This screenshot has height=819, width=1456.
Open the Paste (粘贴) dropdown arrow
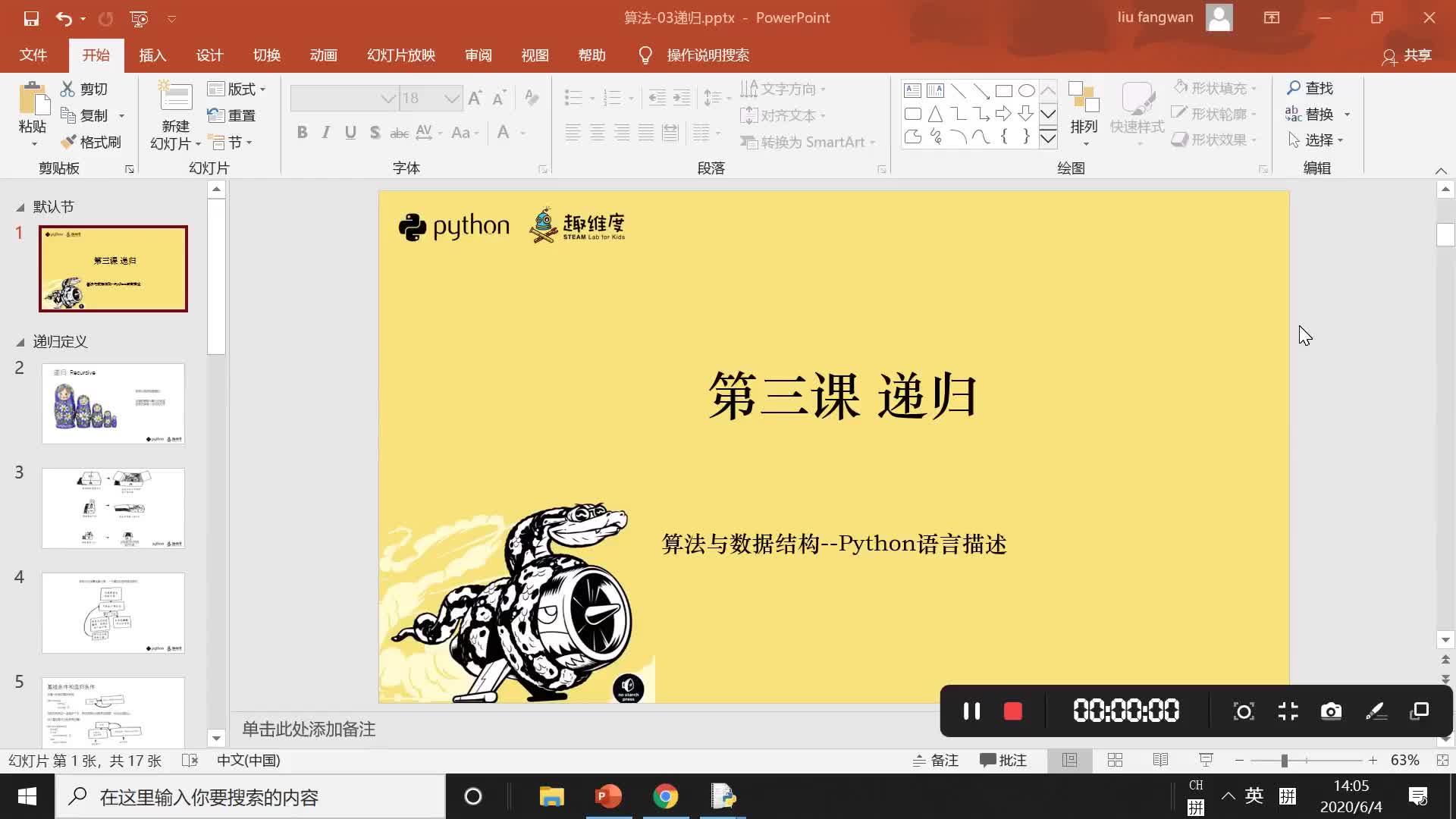coord(33,144)
